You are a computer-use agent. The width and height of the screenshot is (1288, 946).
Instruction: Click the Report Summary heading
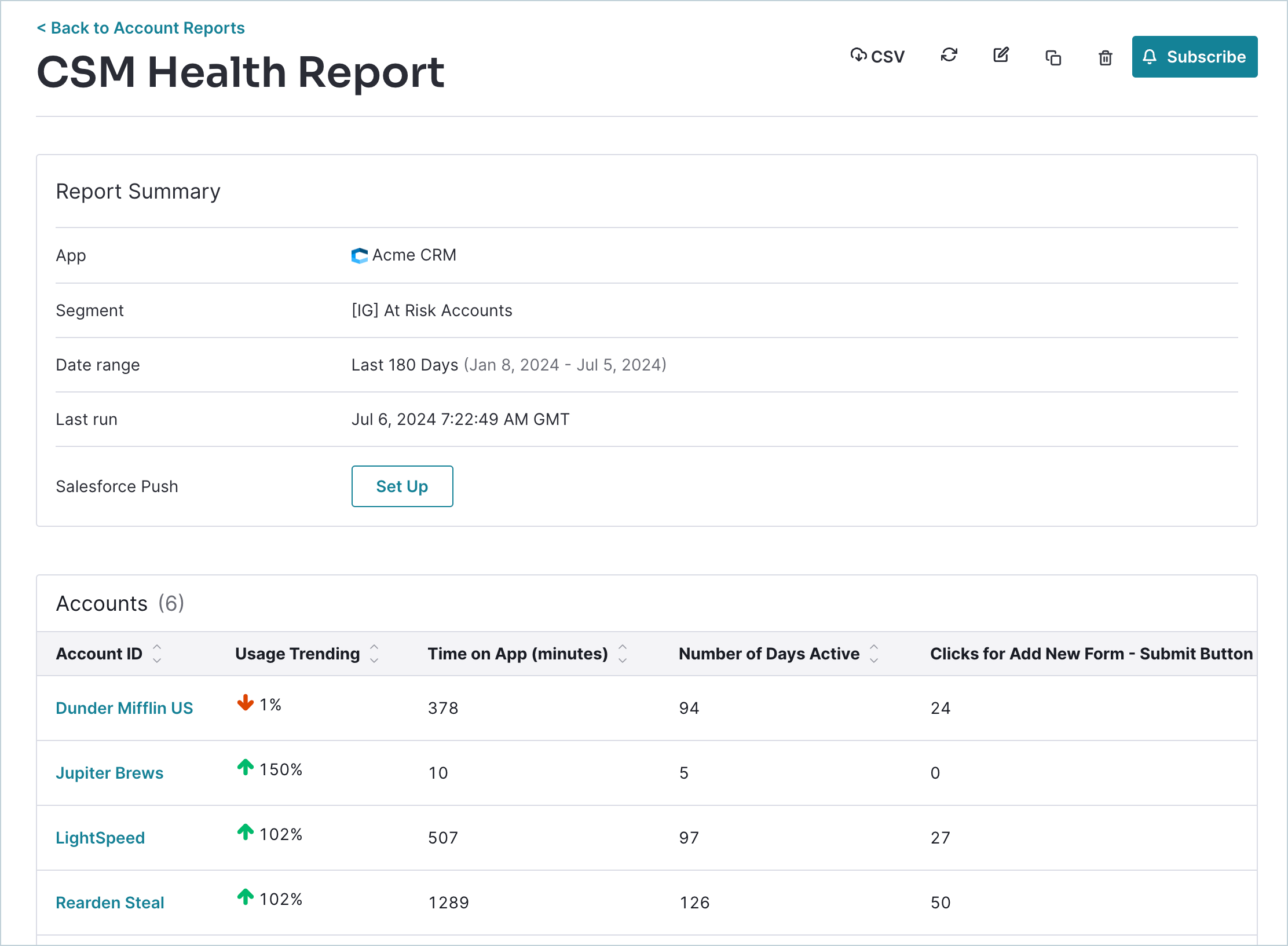[x=138, y=191]
